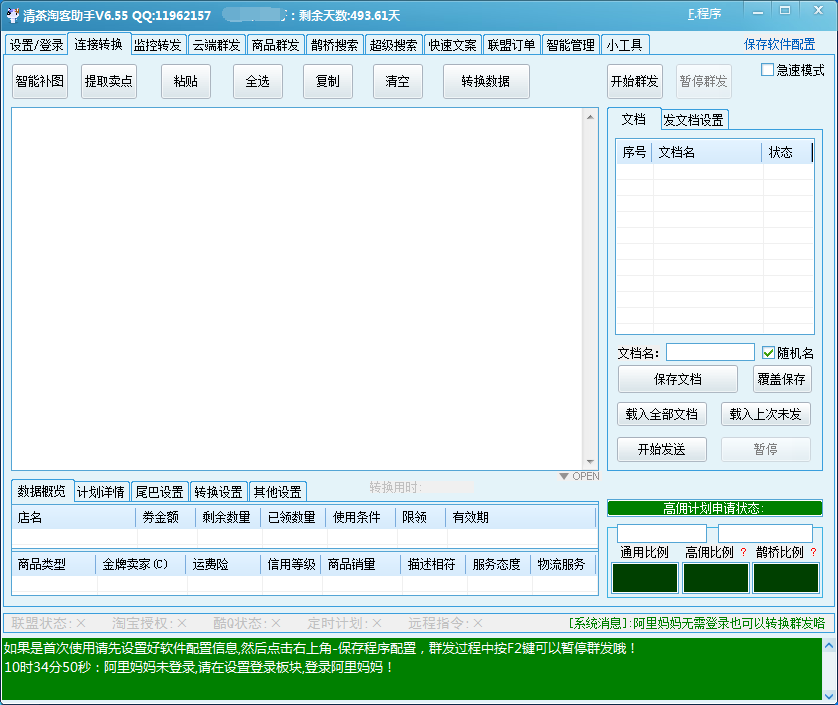
Task: Click the 智能补图 button
Action: (40, 81)
